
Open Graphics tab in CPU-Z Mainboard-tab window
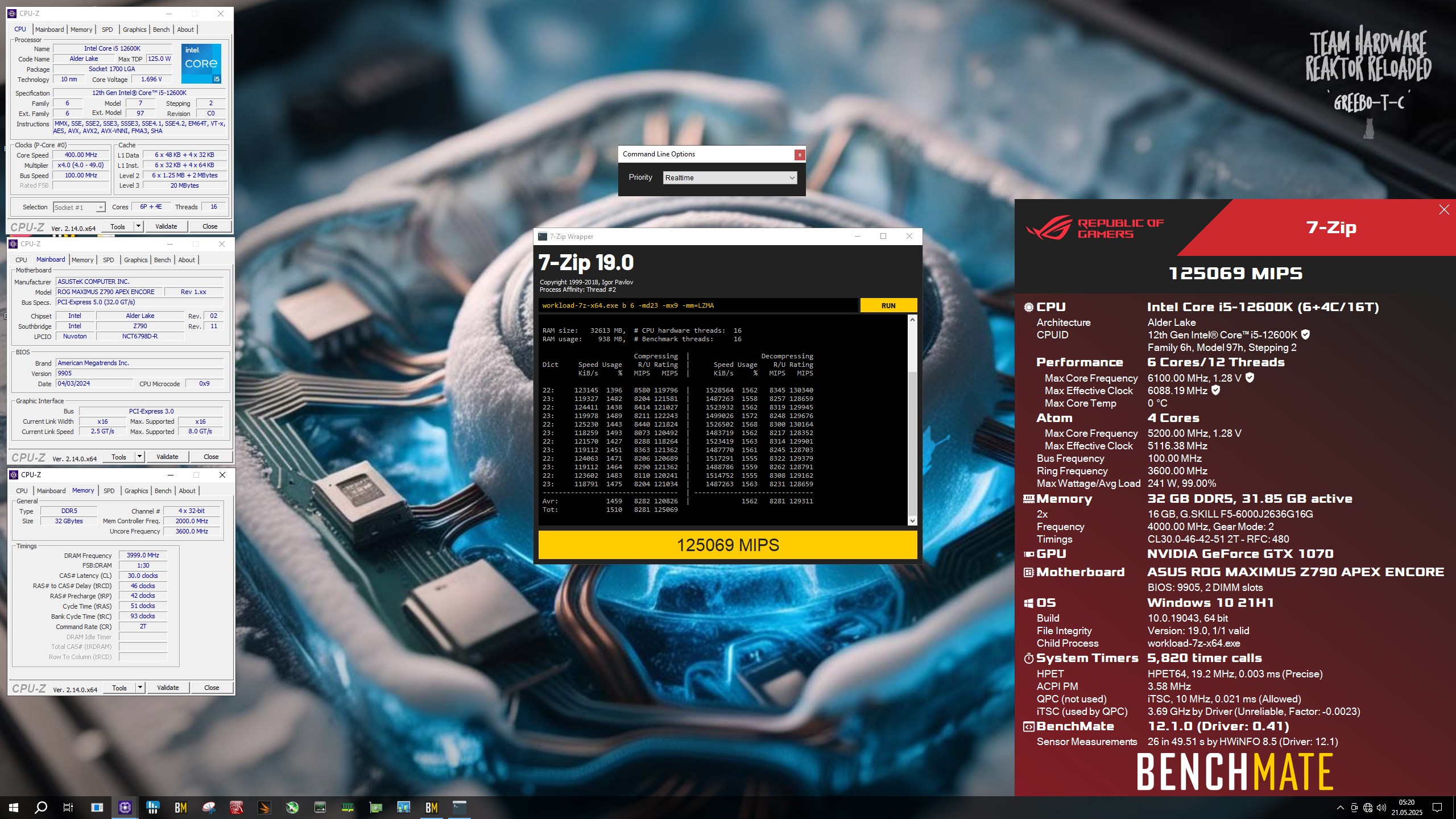[x=135, y=260]
